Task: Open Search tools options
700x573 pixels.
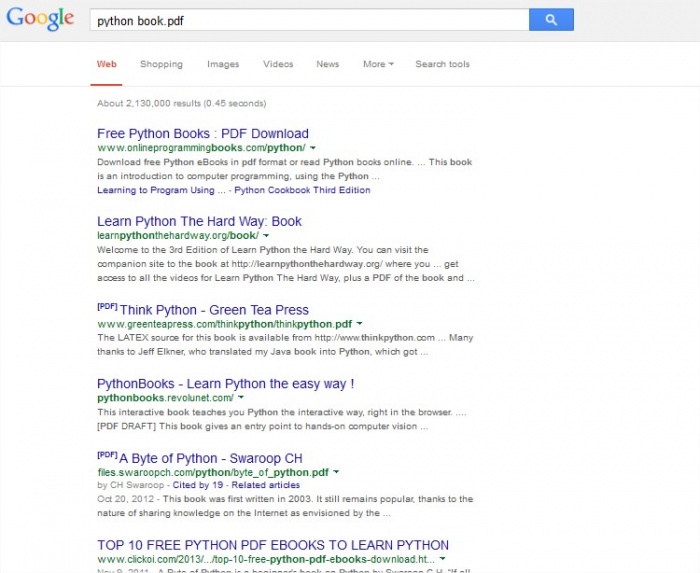Action: (x=442, y=64)
